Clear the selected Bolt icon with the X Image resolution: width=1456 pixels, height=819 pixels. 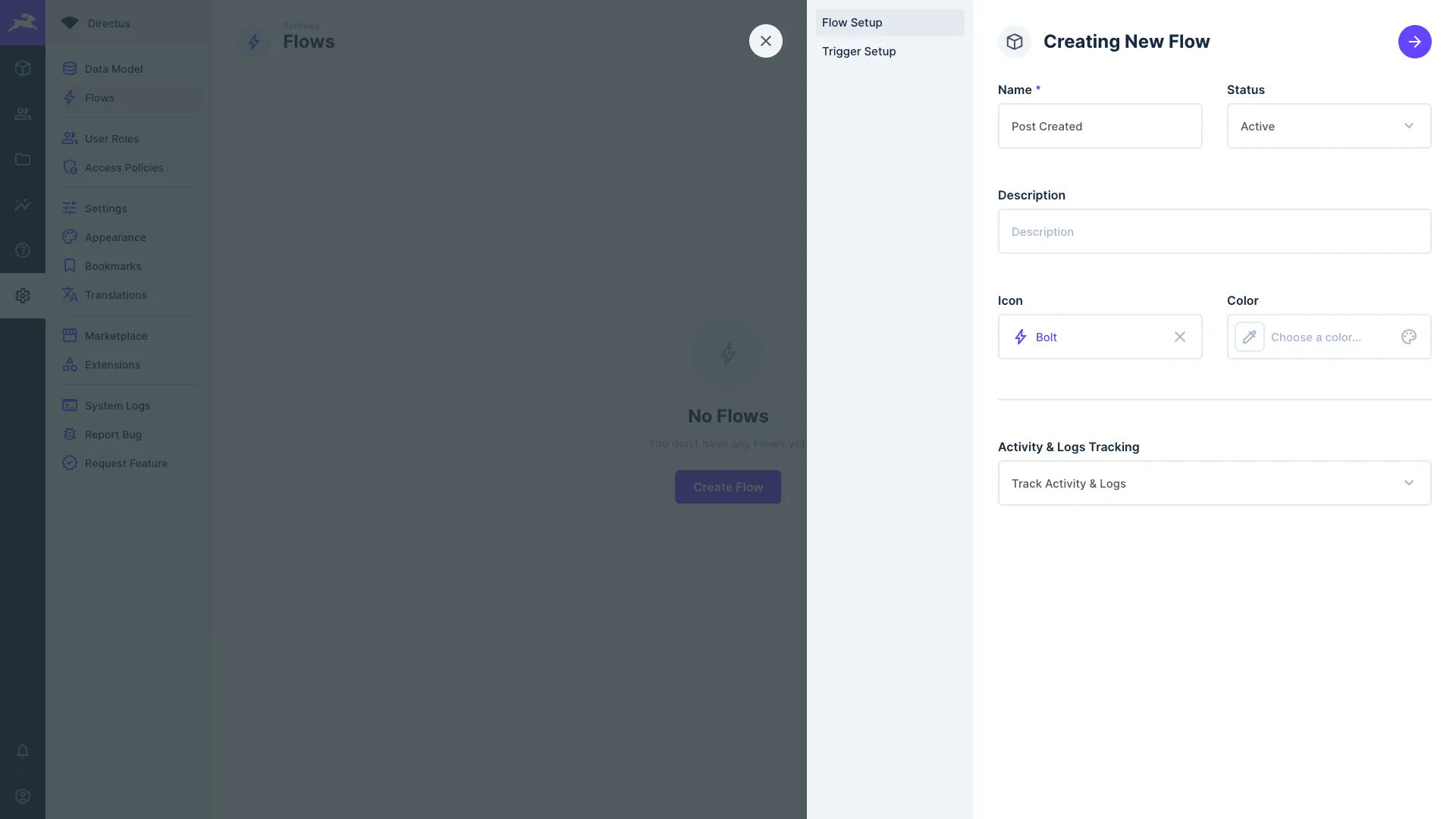tap(1180, 337)
